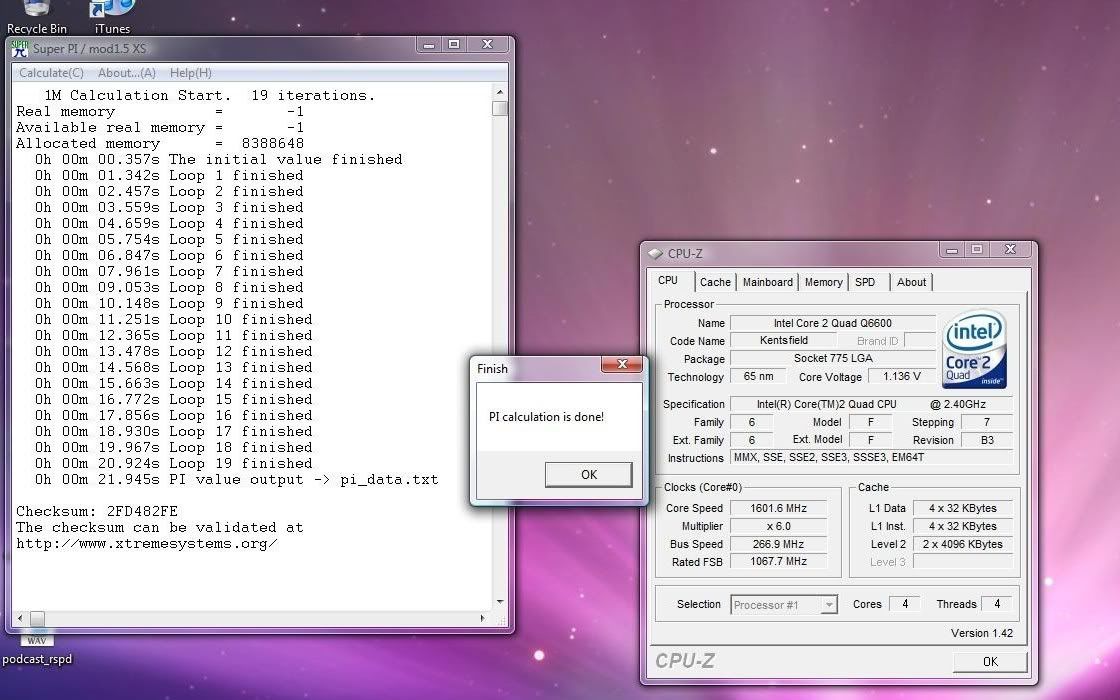
Task: Click the L1 Inst. cache value
Action: (962, 526)
